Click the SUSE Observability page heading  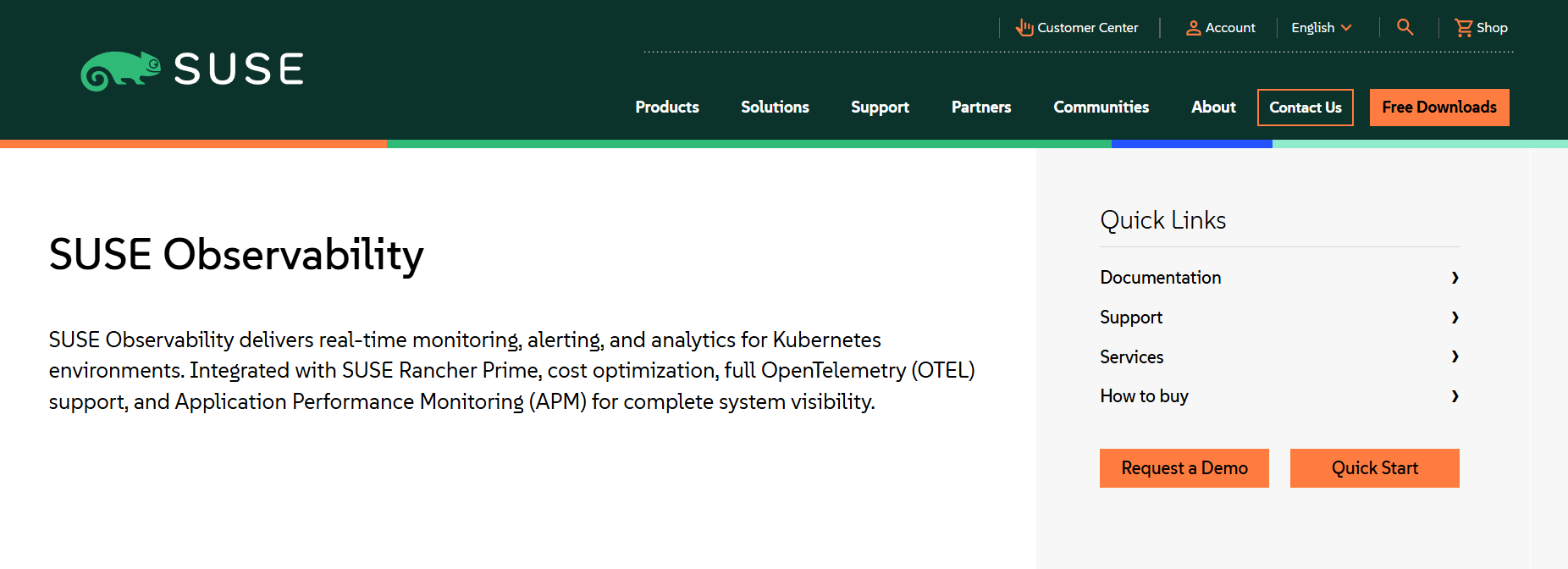coord(236,255)
